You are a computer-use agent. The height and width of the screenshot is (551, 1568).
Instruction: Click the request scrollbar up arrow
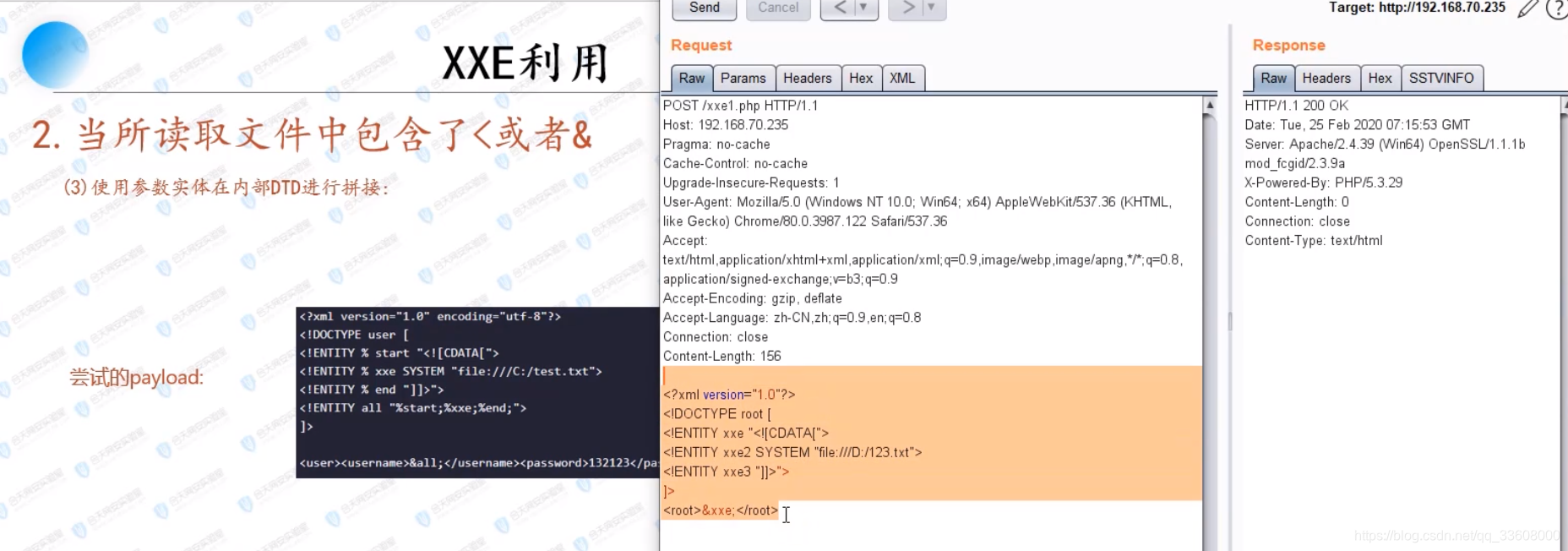1210,106
